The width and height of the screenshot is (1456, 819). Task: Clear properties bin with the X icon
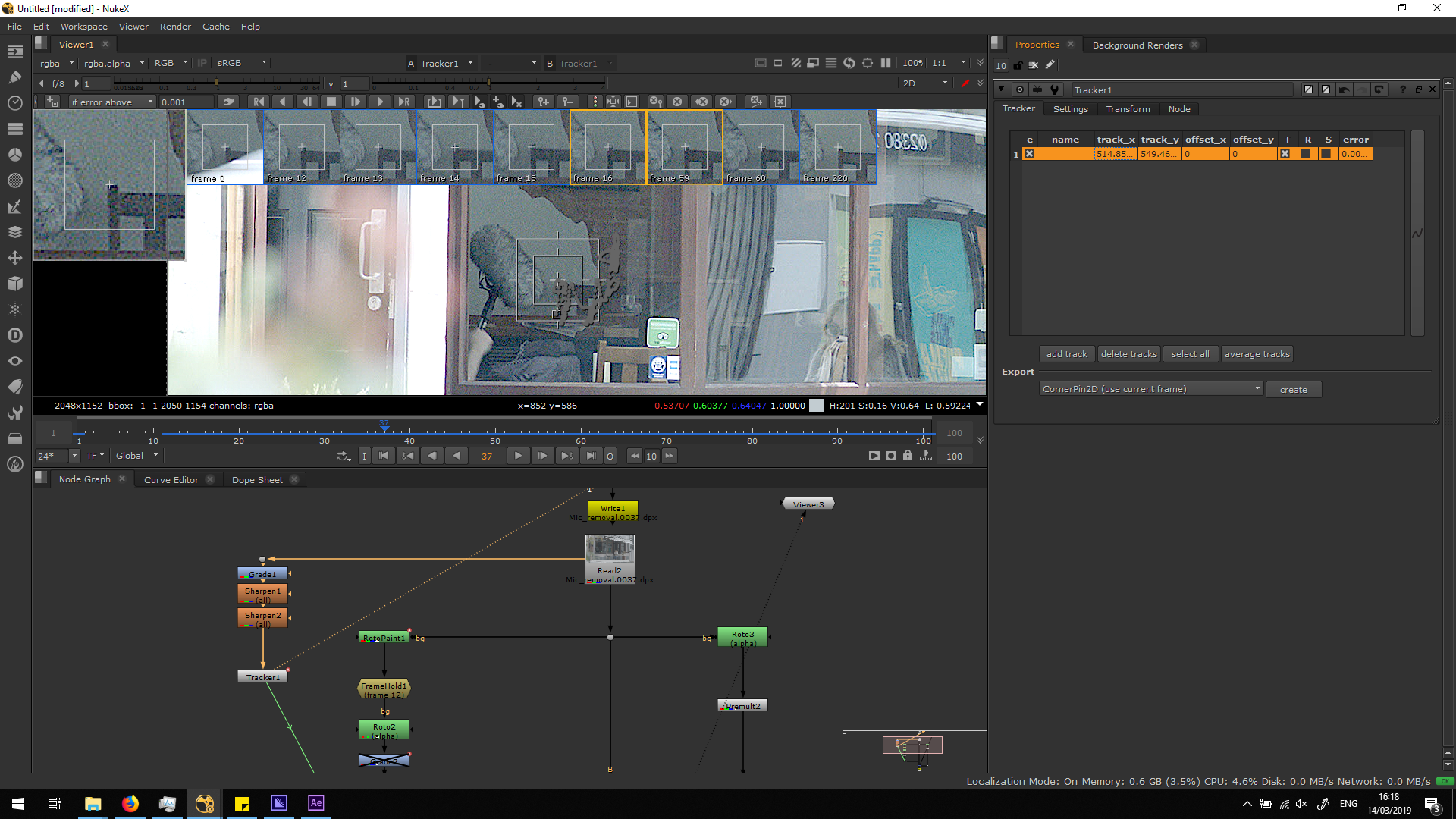1033,66
